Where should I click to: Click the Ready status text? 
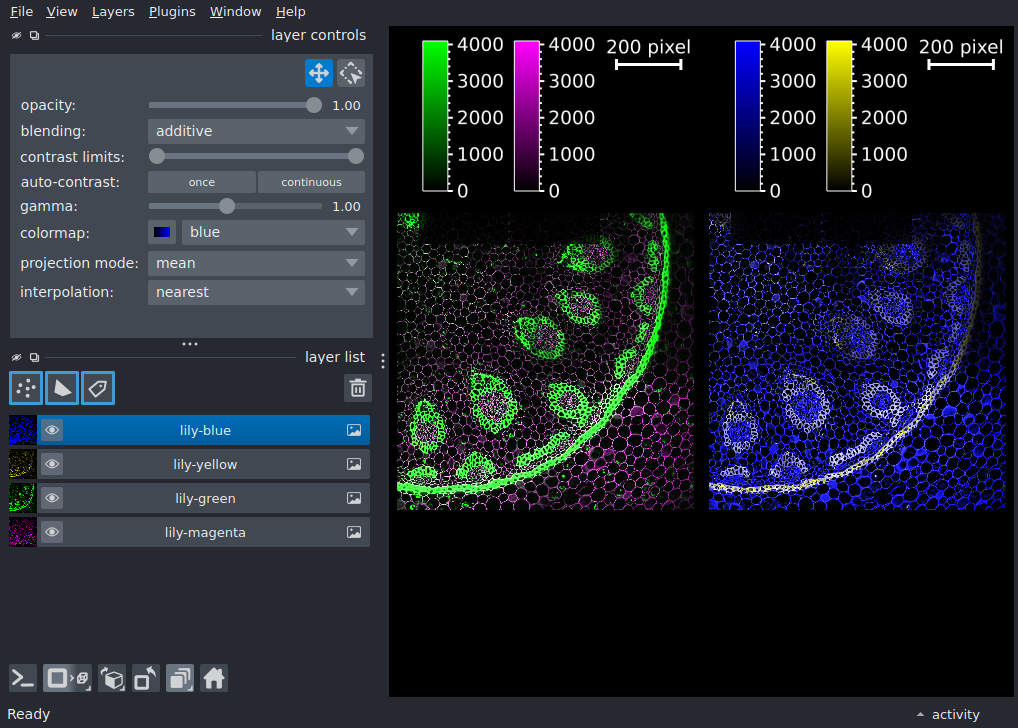(29, 714)
